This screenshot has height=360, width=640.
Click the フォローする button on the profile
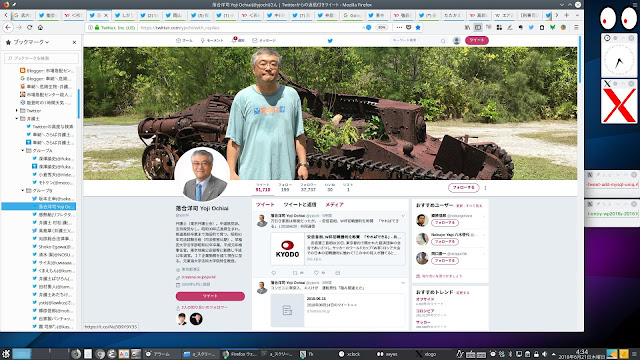[x=464, y=188]
